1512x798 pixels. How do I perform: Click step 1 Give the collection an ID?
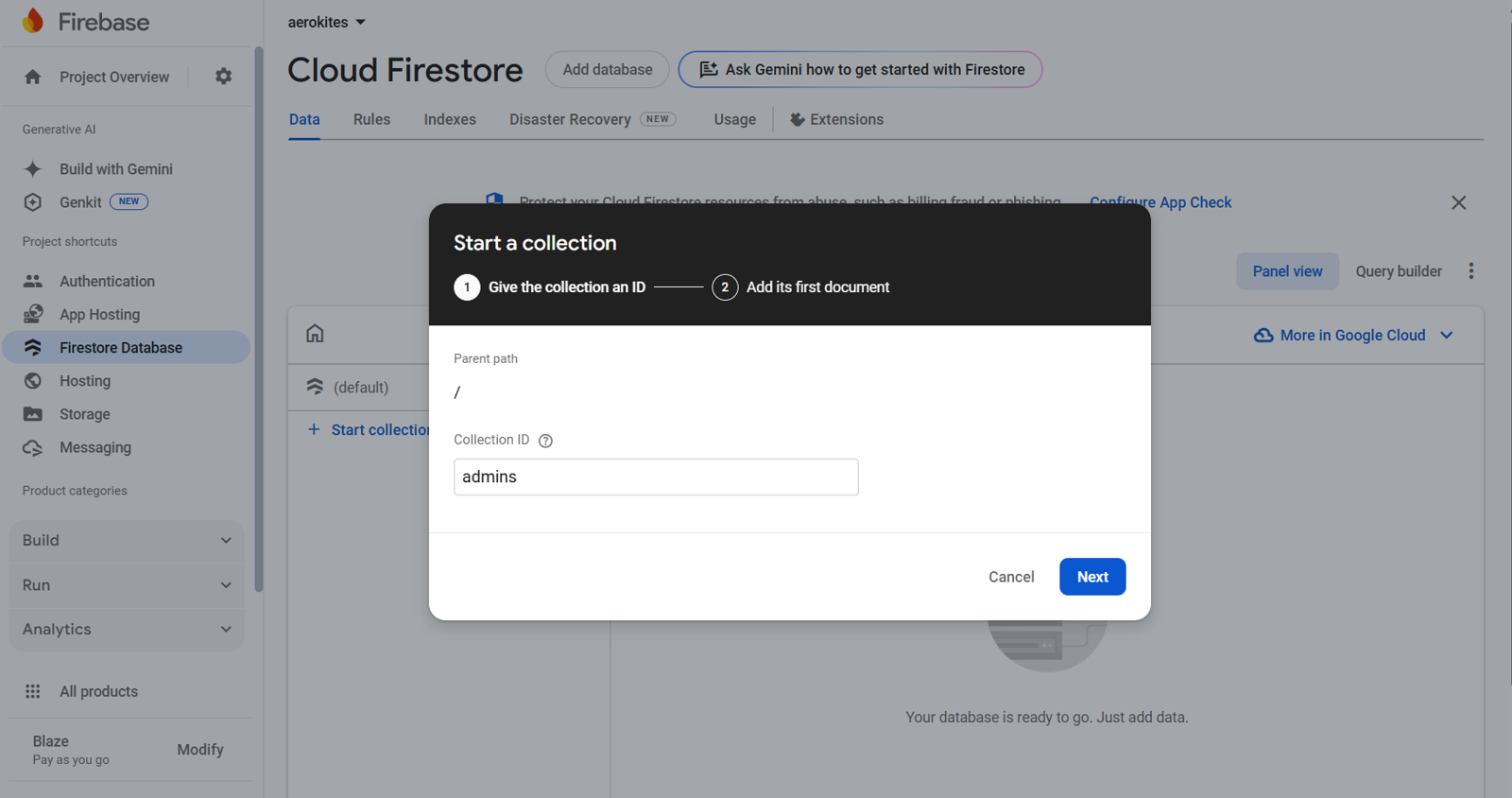point(550,286)
